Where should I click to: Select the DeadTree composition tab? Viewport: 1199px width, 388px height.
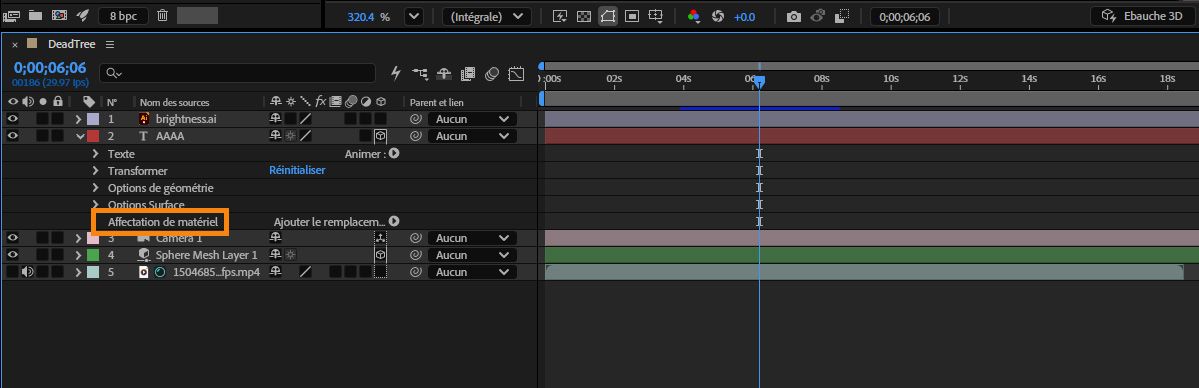(x=71, y=44)
